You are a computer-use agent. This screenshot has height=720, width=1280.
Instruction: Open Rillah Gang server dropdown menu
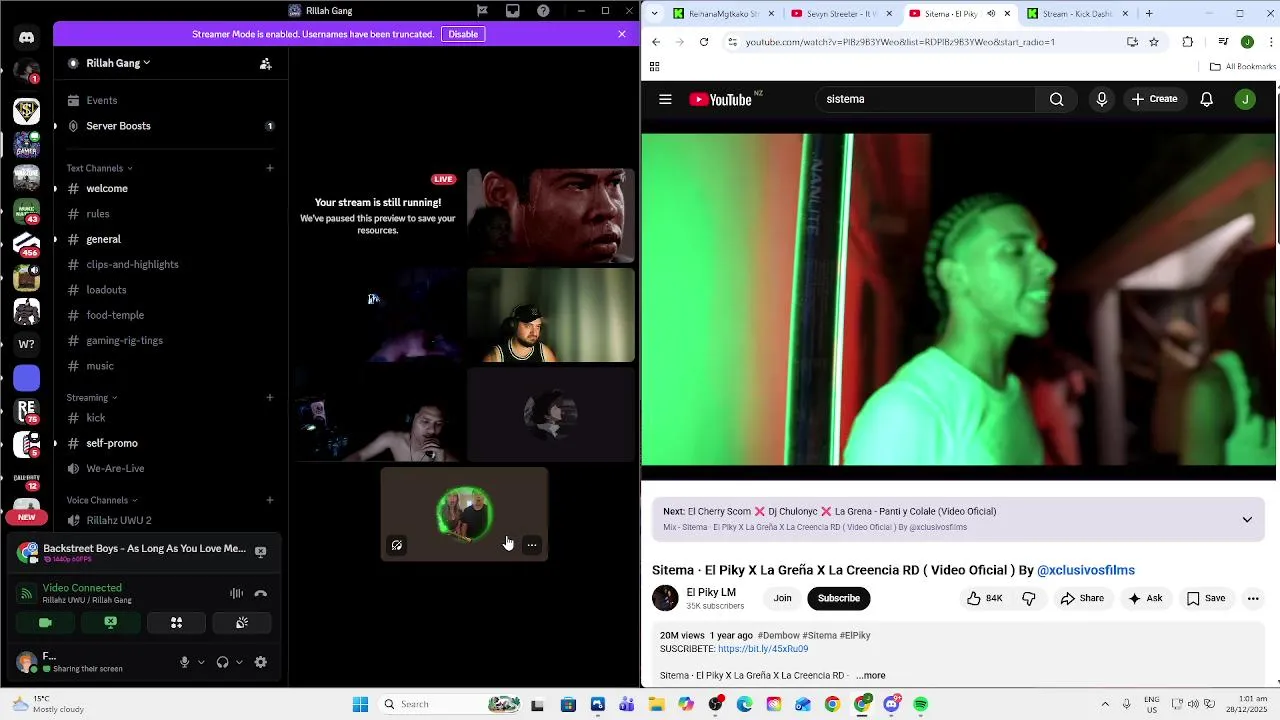coord(118,63)
